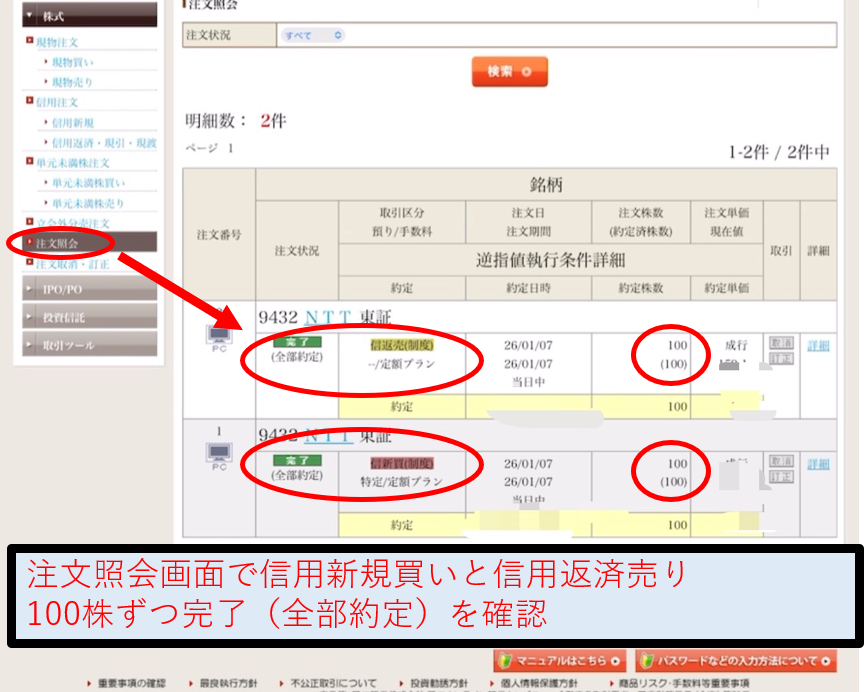The image size is (864, 692).
Task: Open the 注文状況 dropdown showing すべて
Action: (x=313, y=35)
